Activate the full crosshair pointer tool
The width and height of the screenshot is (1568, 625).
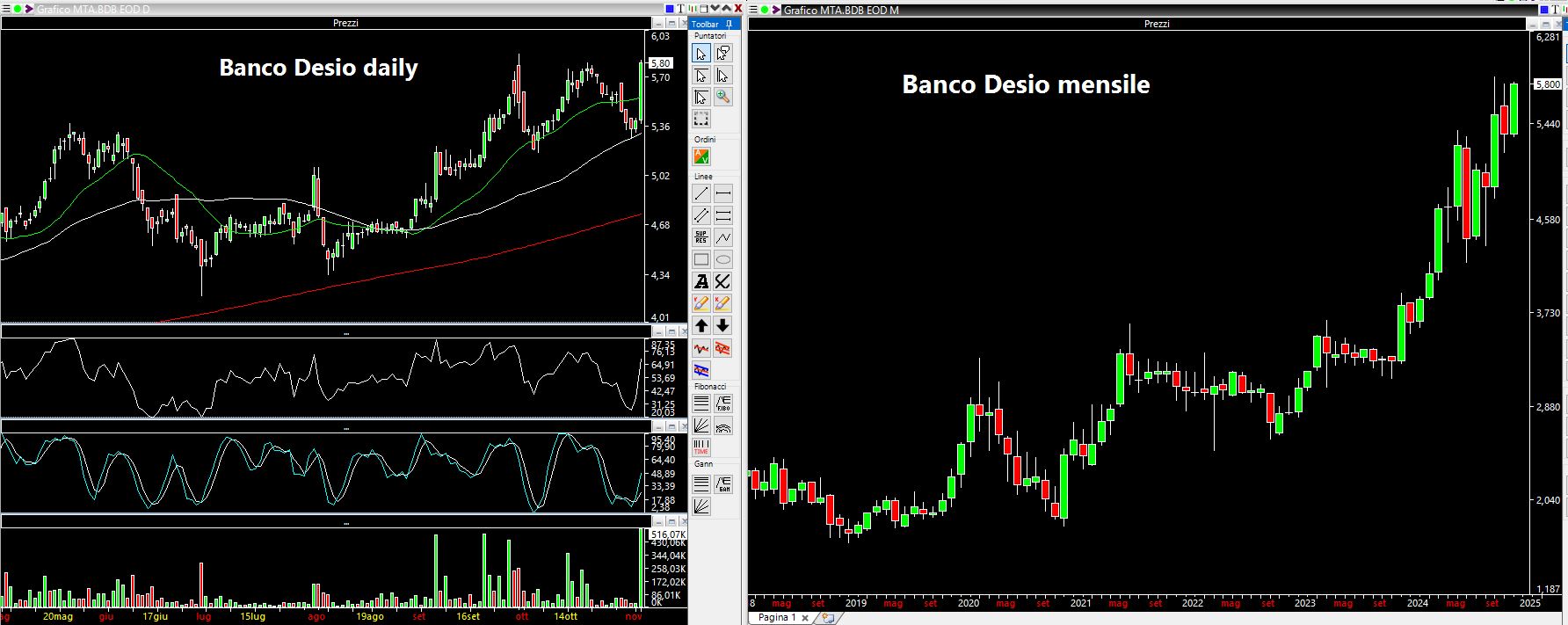click(x=701, y=98)
